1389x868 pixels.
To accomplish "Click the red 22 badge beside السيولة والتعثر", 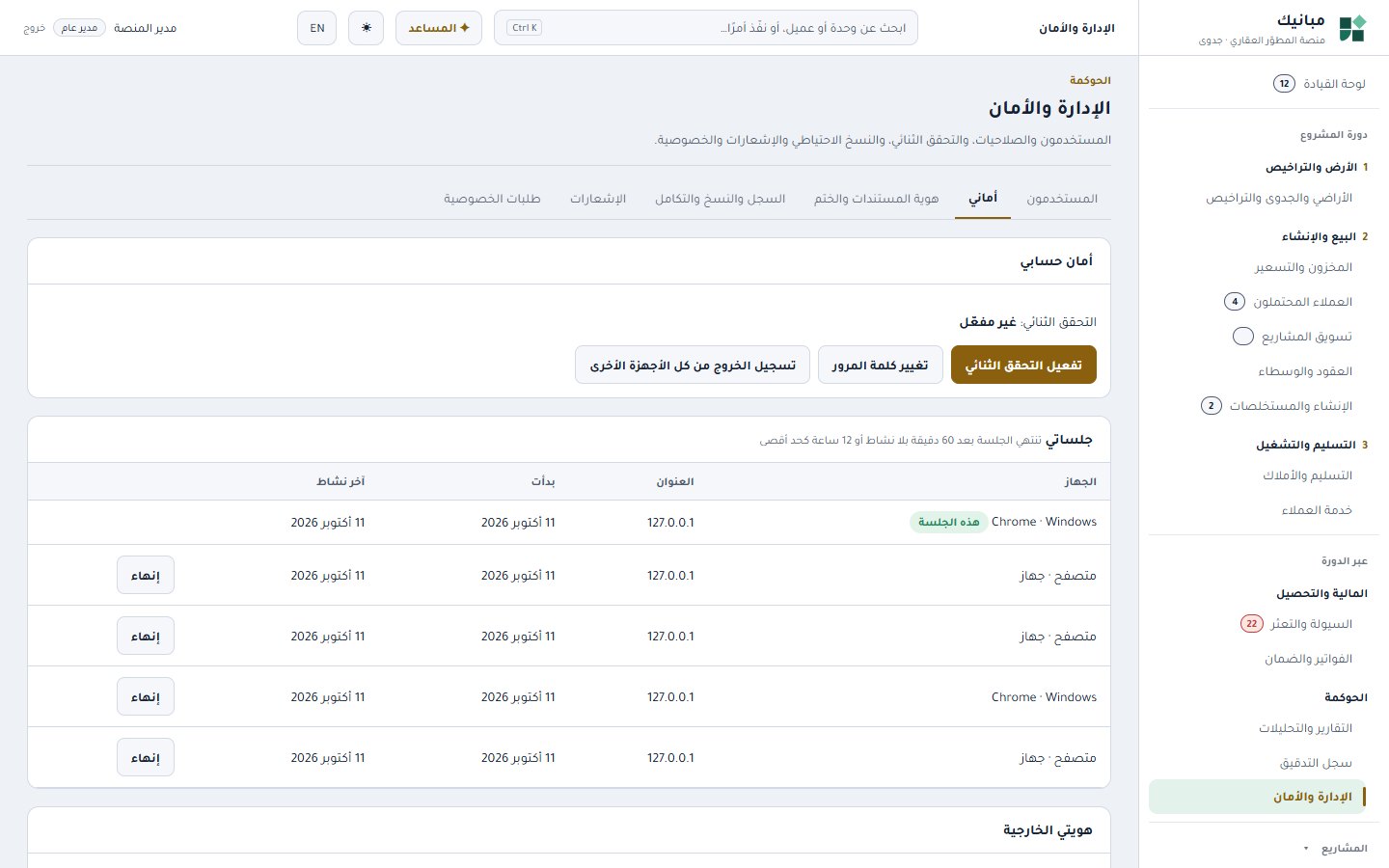I will (1251, 624).
